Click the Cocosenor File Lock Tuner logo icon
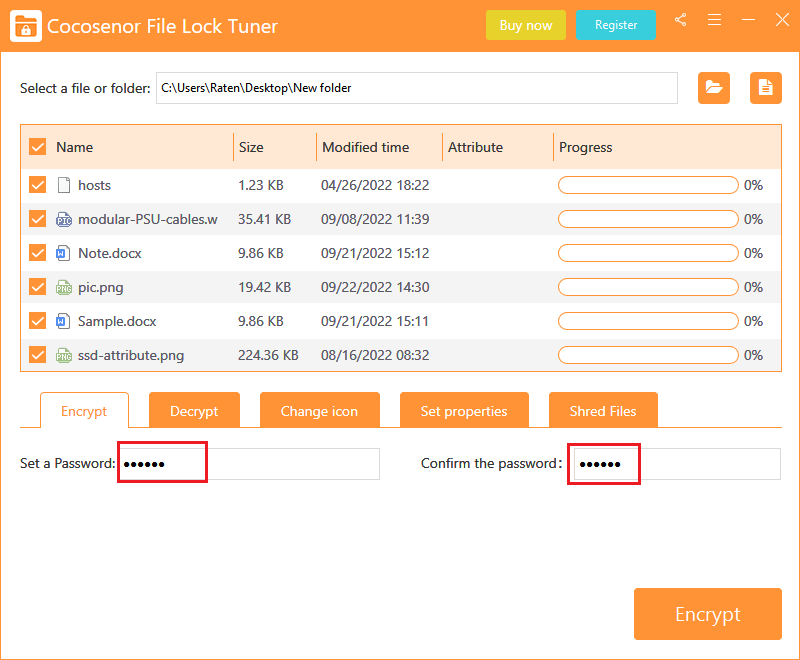This screenshot has height=660, width=800. click(26, 26)
